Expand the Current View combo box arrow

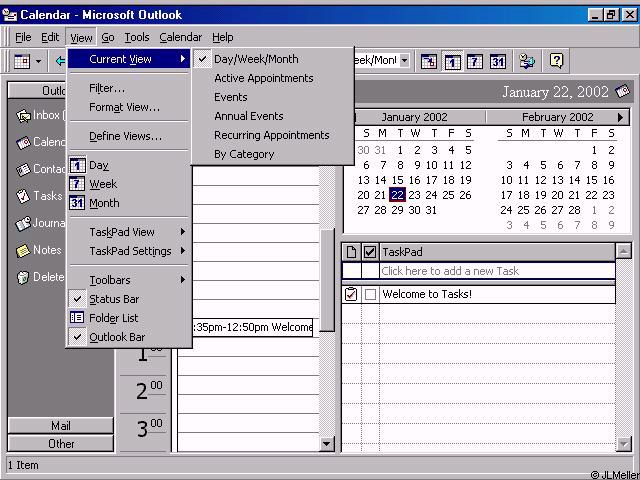tap(404, 61)
